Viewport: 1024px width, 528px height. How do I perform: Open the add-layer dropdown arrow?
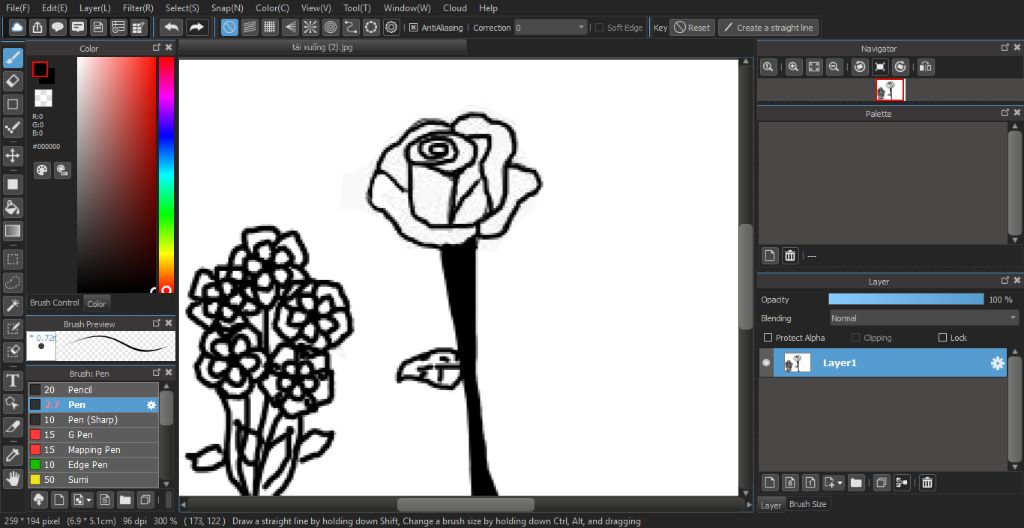coord(840,483)
